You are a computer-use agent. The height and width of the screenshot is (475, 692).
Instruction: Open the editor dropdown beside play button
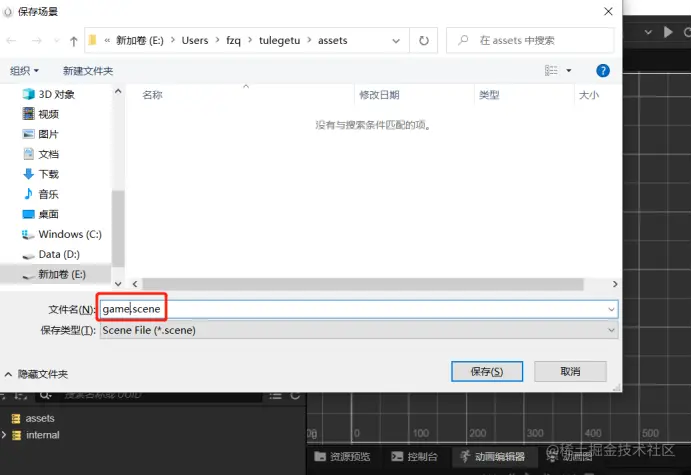(648, 32)
